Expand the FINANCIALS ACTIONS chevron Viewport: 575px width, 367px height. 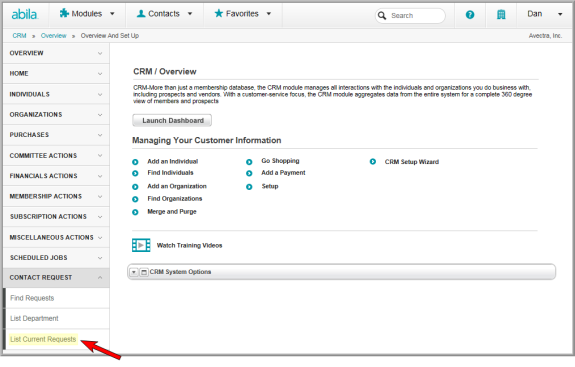point(100,176)
